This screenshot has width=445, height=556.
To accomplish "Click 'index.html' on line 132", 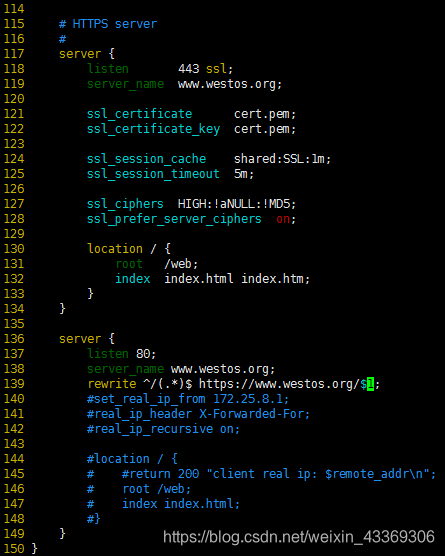I will (x=199, y=279).
